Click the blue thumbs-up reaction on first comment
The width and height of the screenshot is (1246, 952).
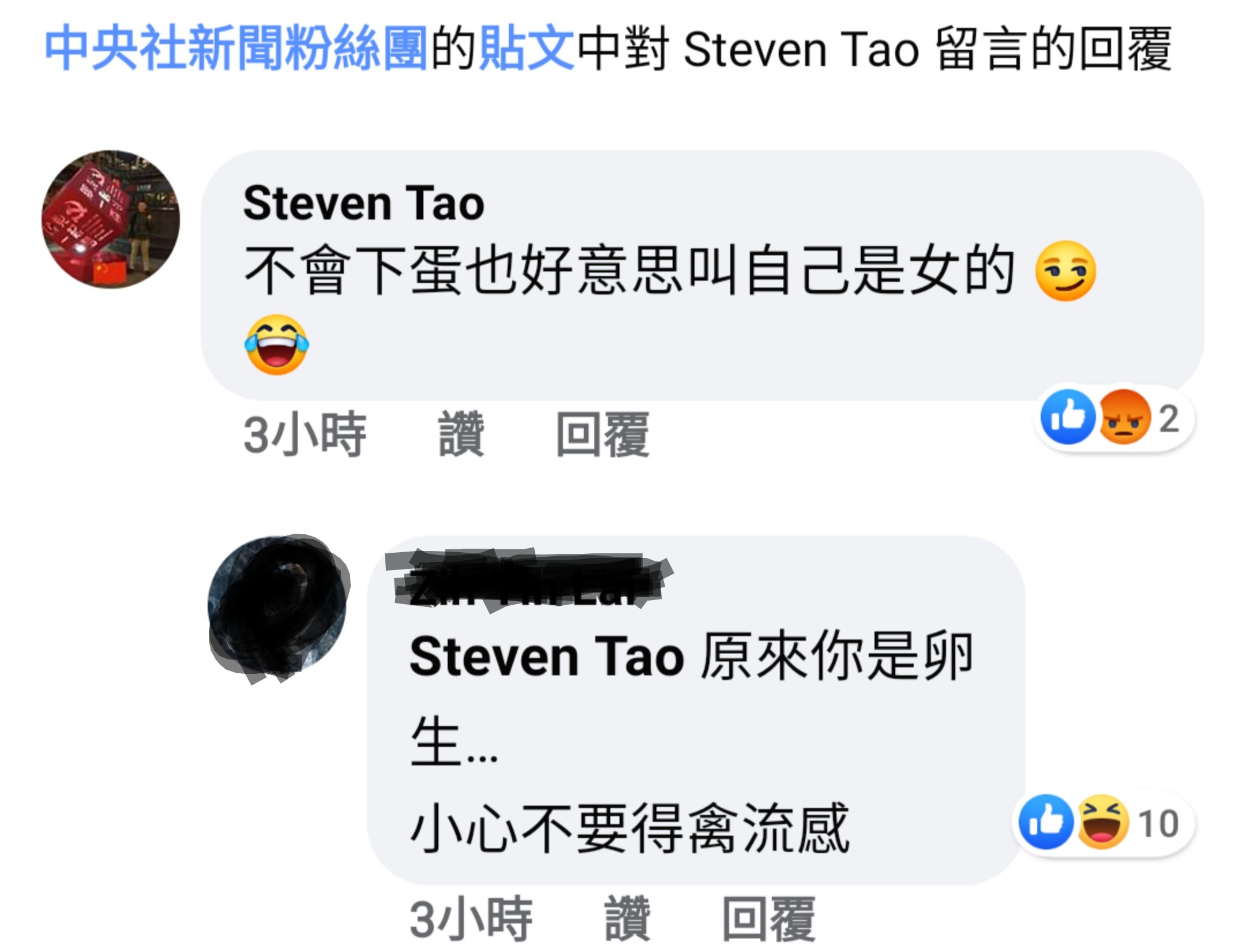click(1068, 417)
